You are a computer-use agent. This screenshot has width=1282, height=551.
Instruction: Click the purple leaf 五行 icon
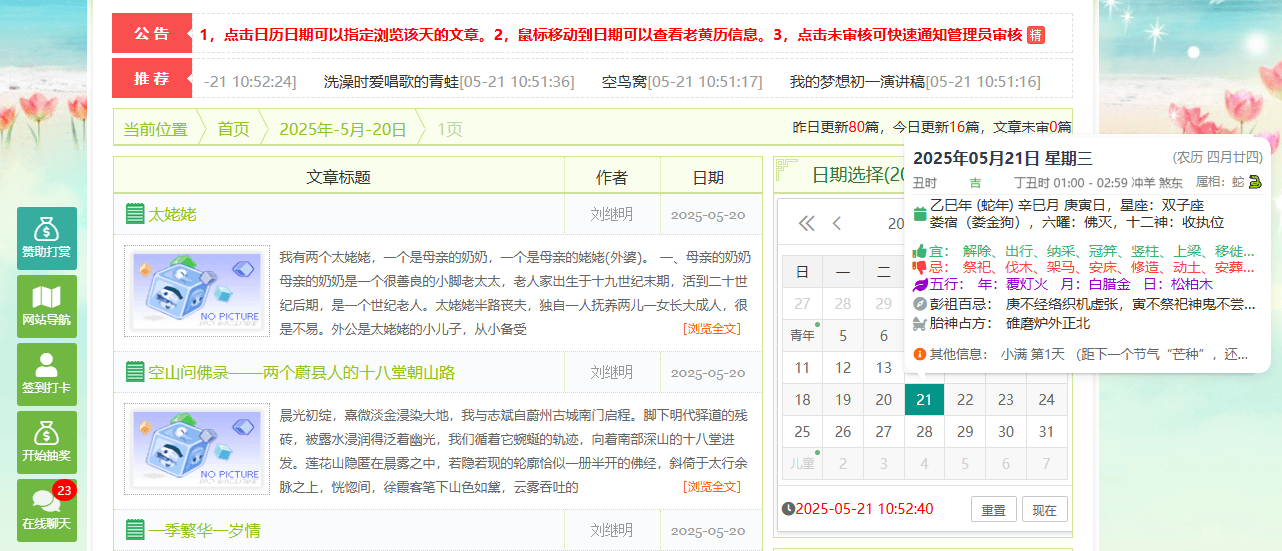pos(920,284)
